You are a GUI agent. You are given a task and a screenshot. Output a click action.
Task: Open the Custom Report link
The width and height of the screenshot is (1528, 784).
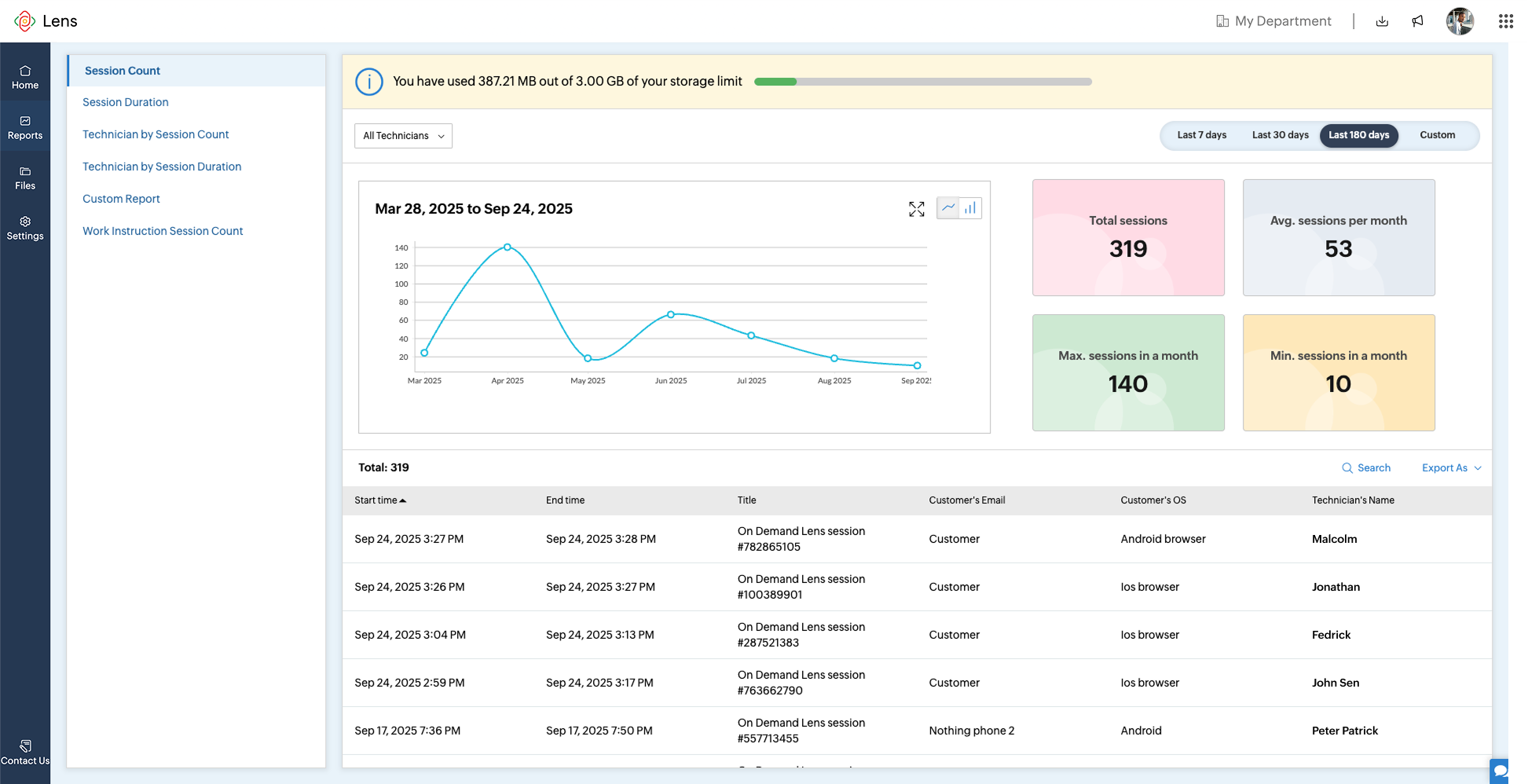click(121, 199)
